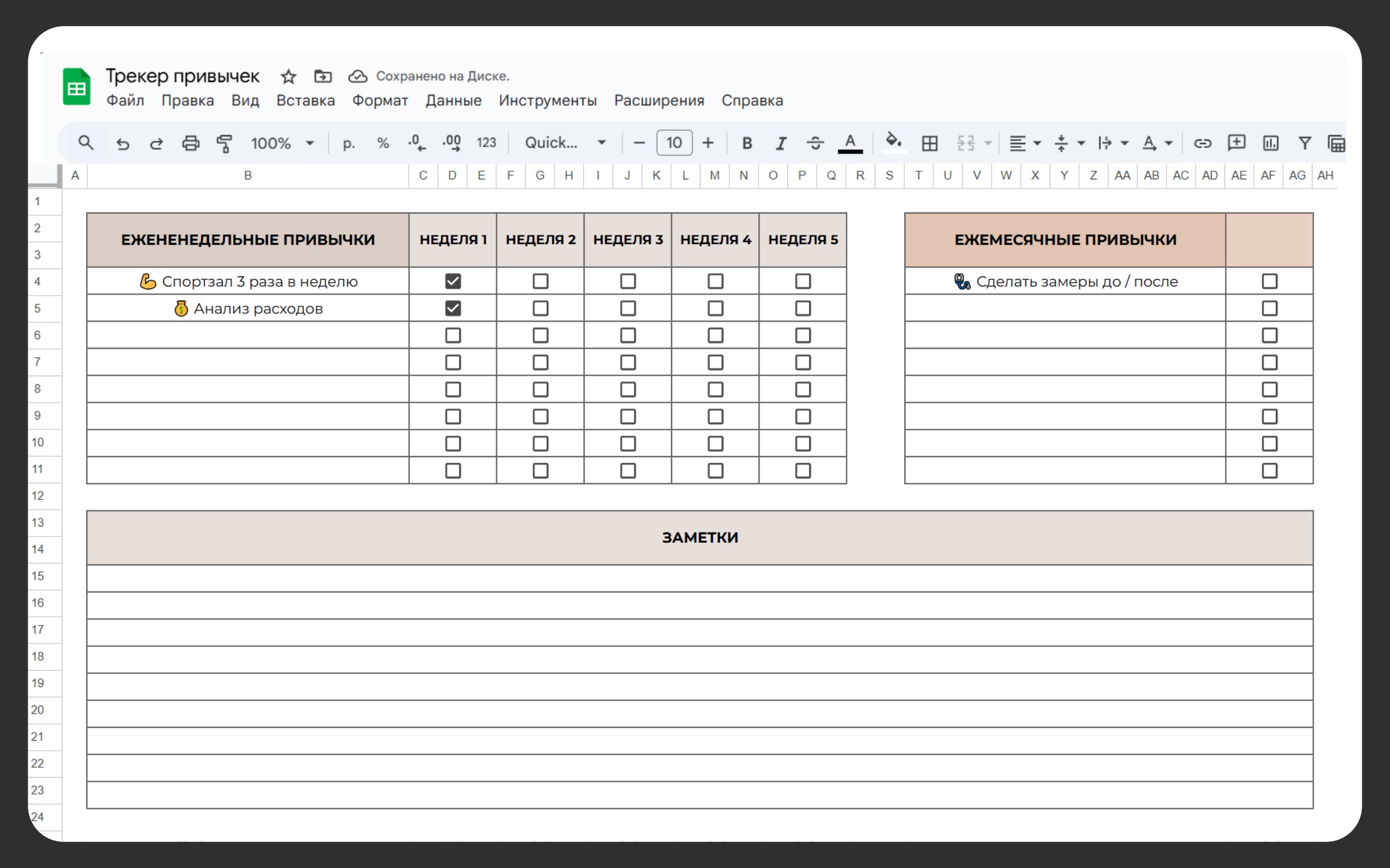Open the Вид menu

245,101
